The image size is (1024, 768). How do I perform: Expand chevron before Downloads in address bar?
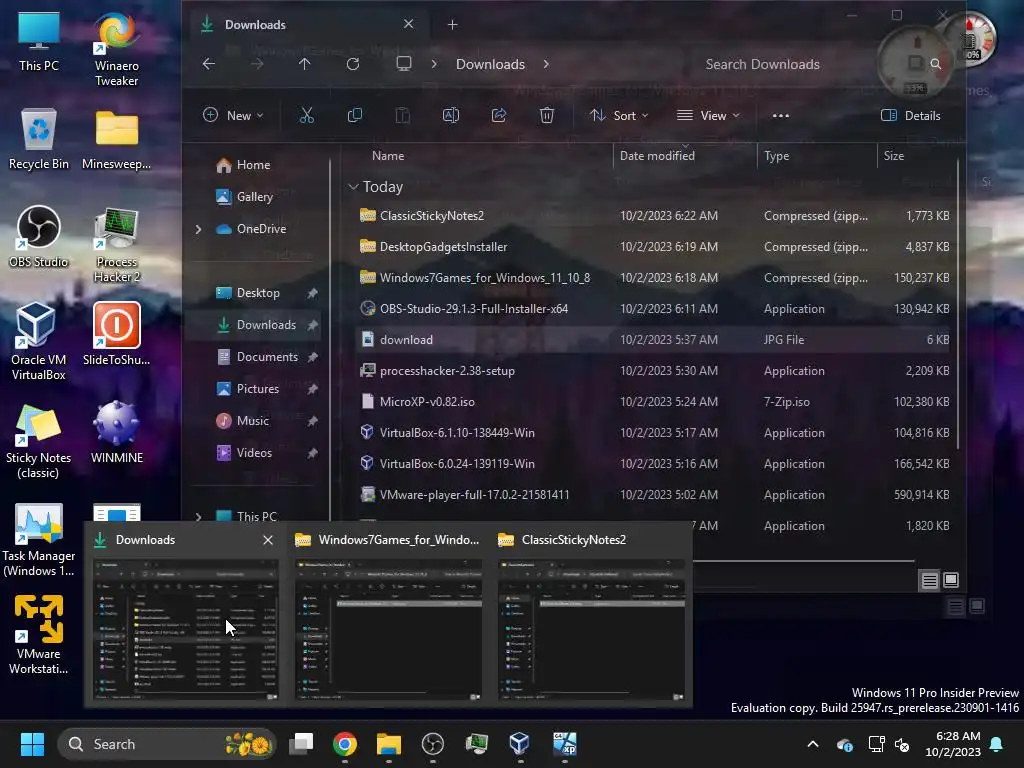[434, 64]
